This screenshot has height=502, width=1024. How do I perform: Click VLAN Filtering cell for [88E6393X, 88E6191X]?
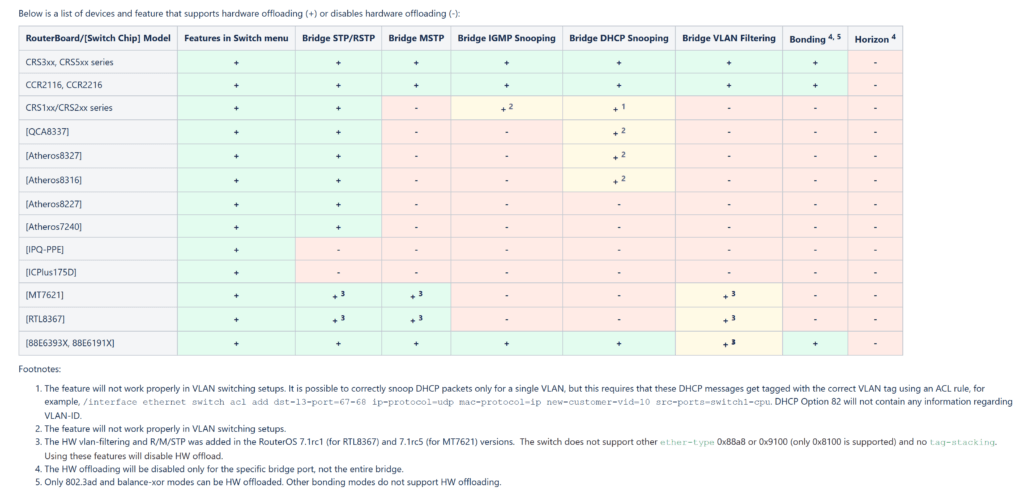pyautogui.click(x=729, y=343)
